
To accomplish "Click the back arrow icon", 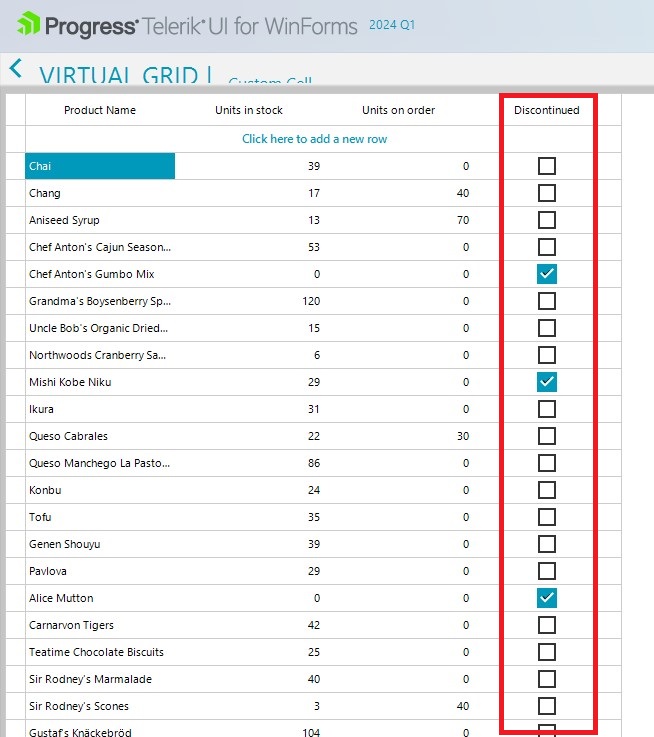I will [15, 68].
